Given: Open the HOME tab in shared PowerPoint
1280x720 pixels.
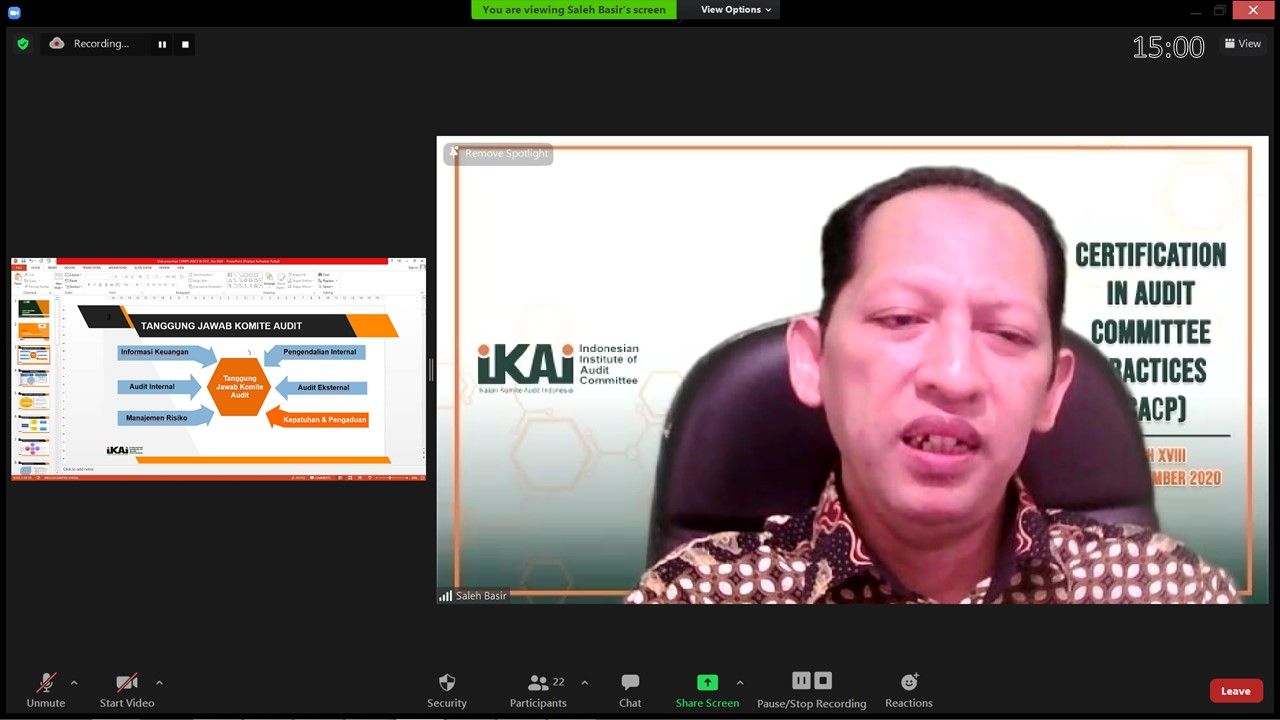Looking at the screenshot, I should coord(35,268).
